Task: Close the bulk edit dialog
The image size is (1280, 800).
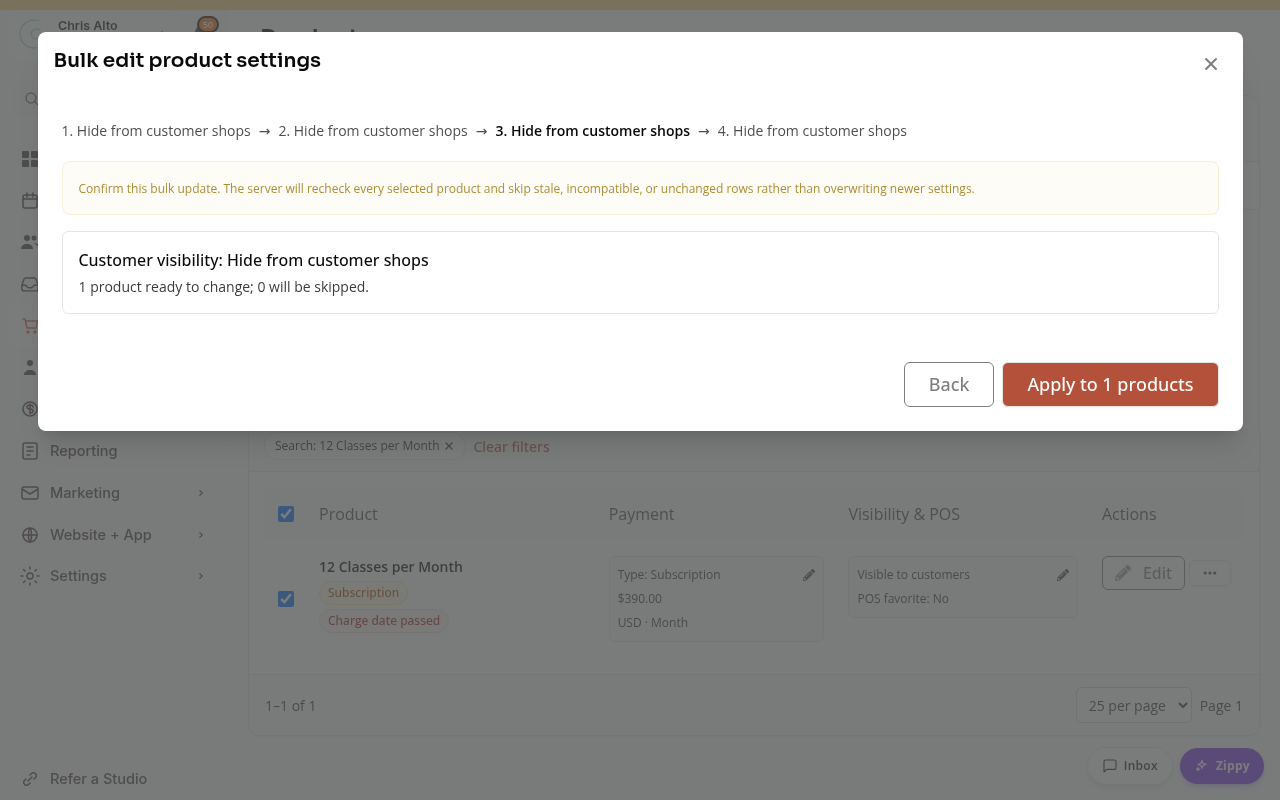Action: click(x=1210, y=64)
